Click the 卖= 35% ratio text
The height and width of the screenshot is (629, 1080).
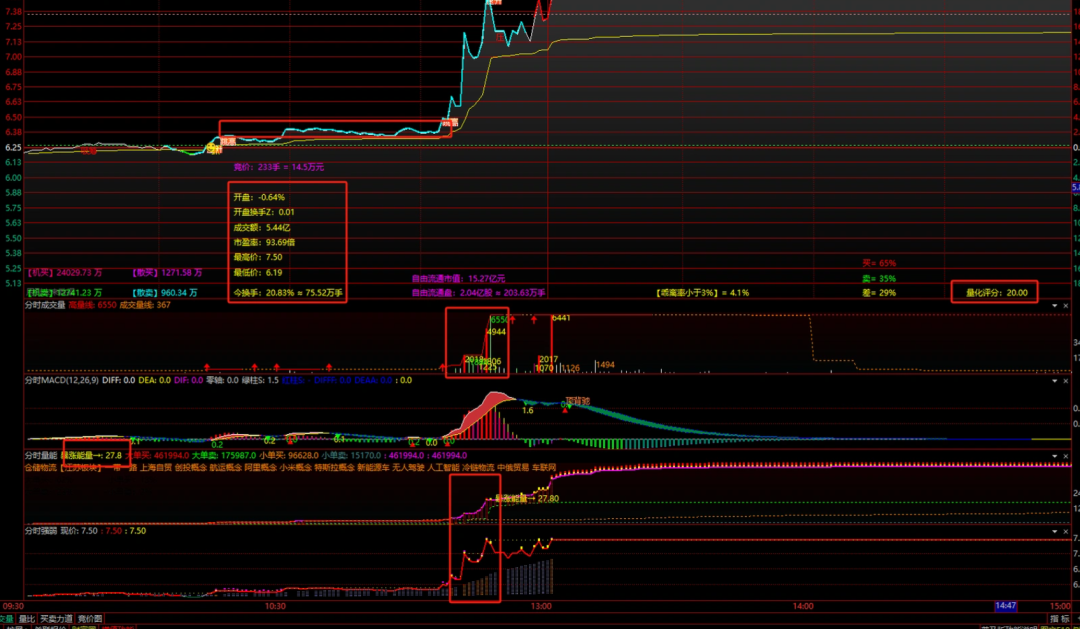[x=879, y=279]
